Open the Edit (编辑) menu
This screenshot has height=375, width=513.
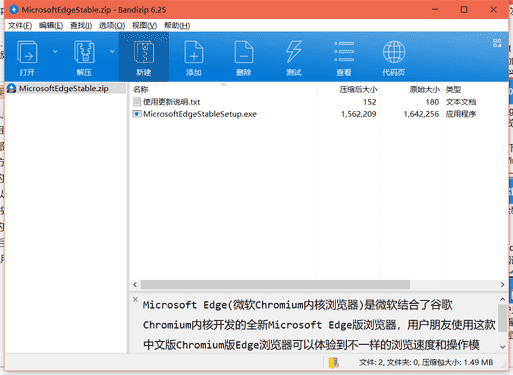[x=51, y=25]
